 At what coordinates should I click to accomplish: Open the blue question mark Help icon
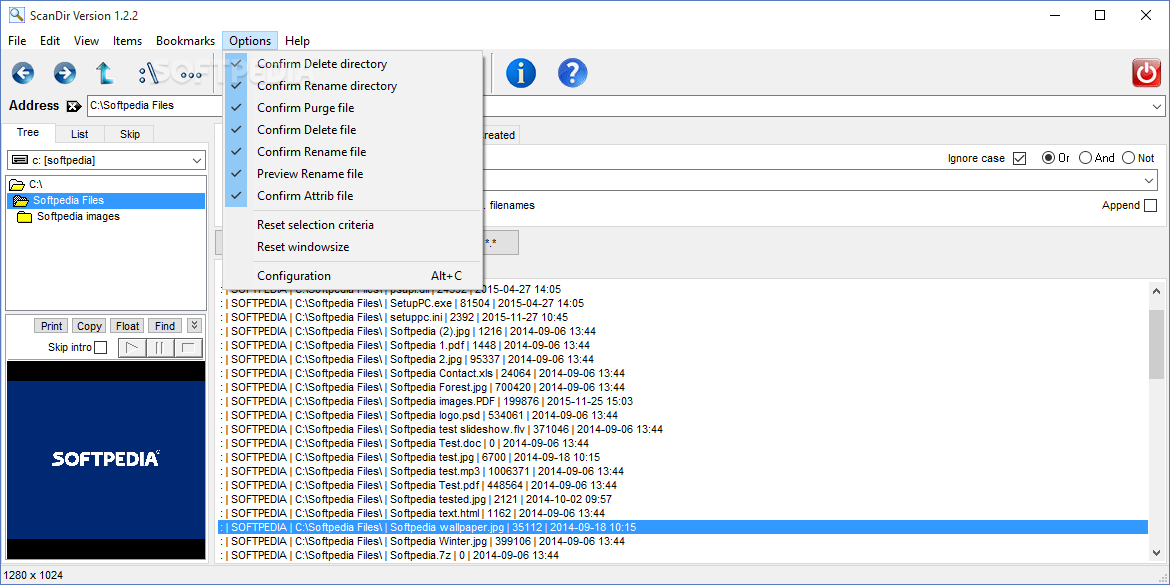tap(572, 73)
